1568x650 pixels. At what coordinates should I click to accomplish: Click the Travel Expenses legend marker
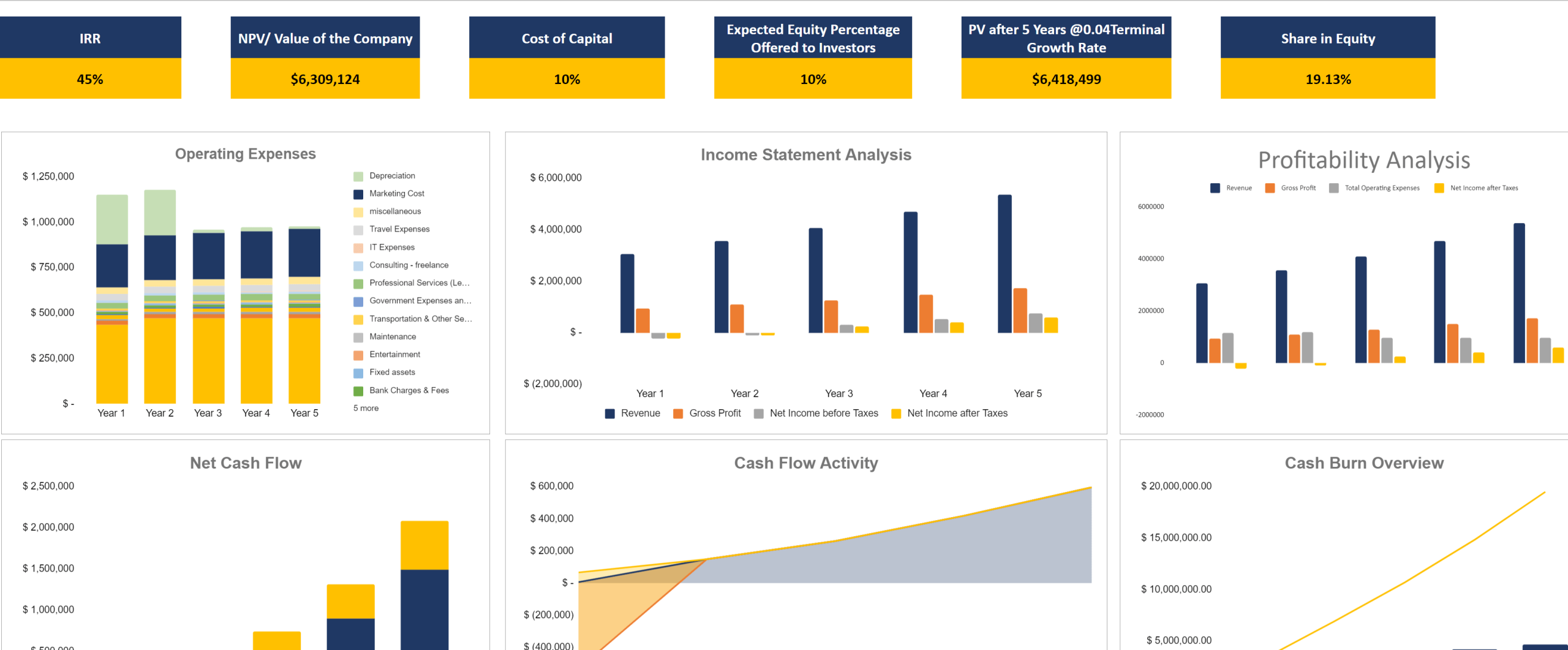pos(358,229)
